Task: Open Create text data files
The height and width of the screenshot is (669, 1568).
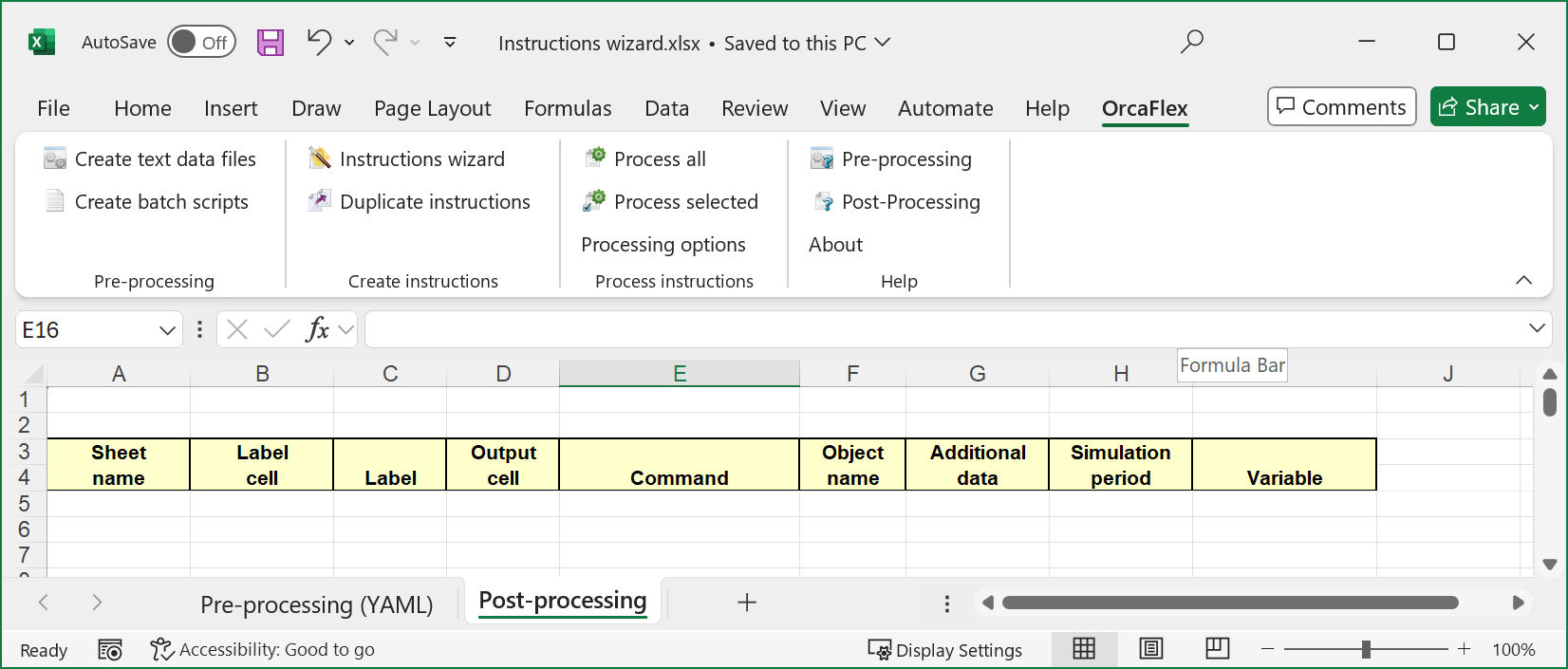Action: 164,158
